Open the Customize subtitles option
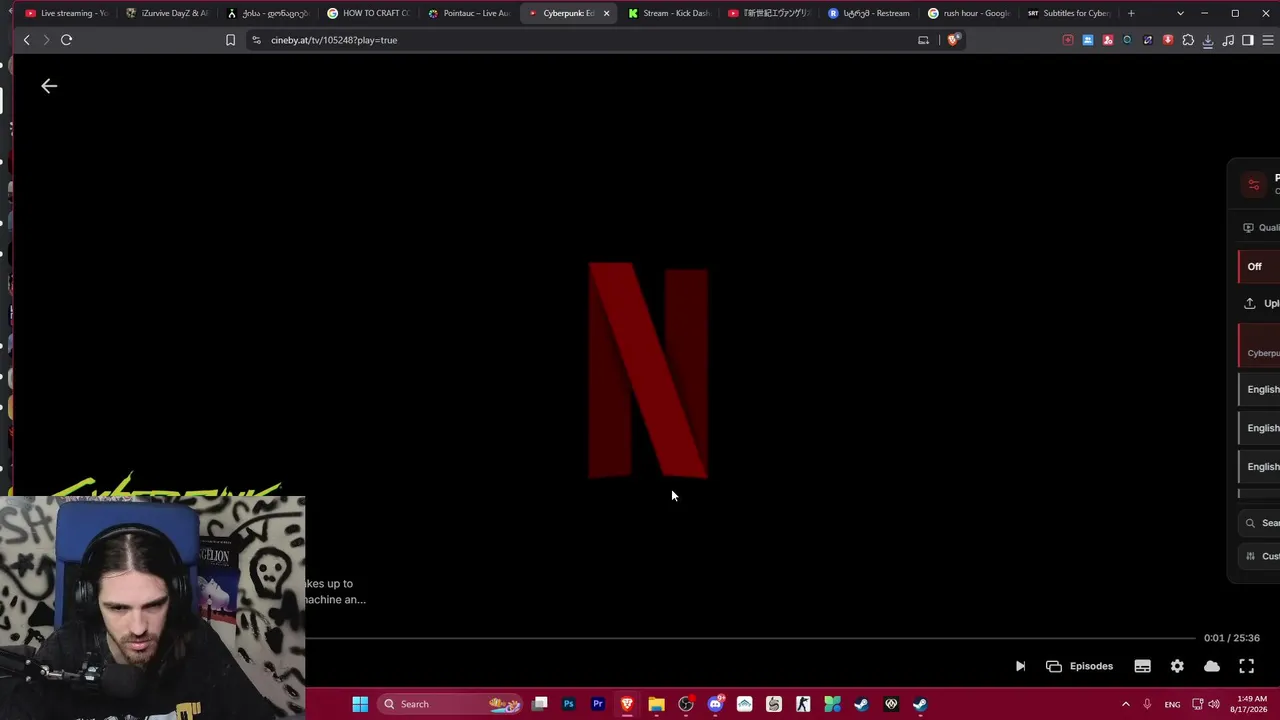This screenshot has width=1280, height=720. (1260, 556)
